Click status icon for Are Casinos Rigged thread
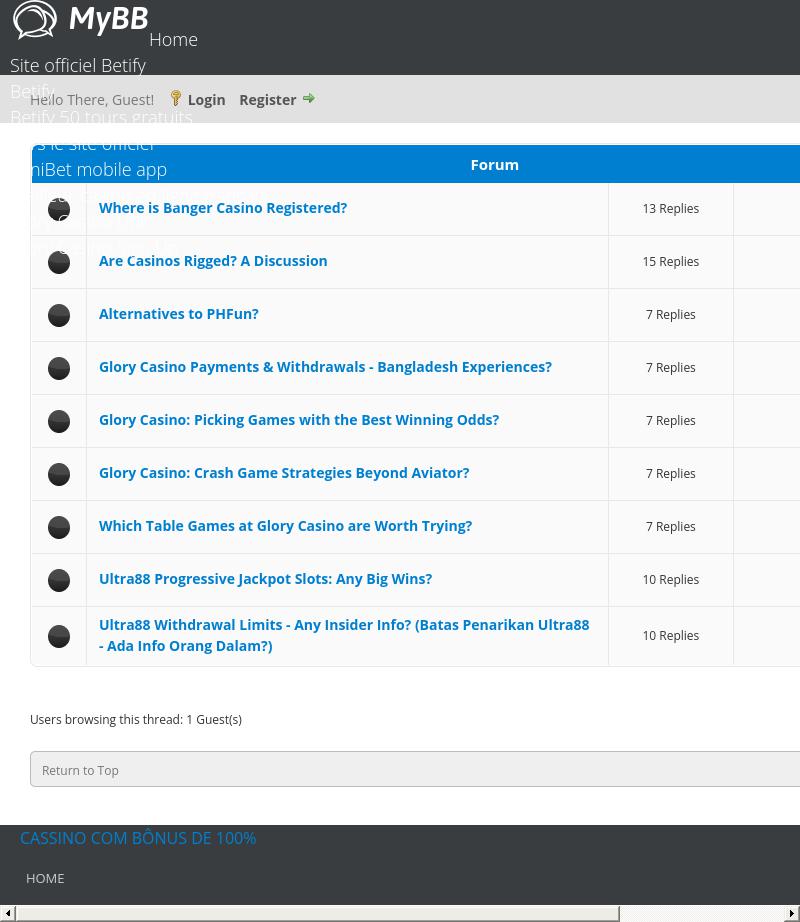 [x=59, y=262]
